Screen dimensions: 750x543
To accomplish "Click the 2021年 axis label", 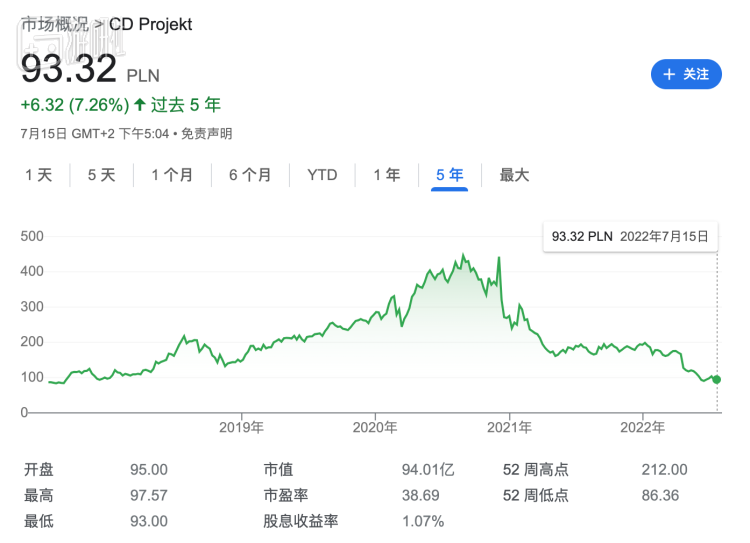I will [x=509, y=427].
